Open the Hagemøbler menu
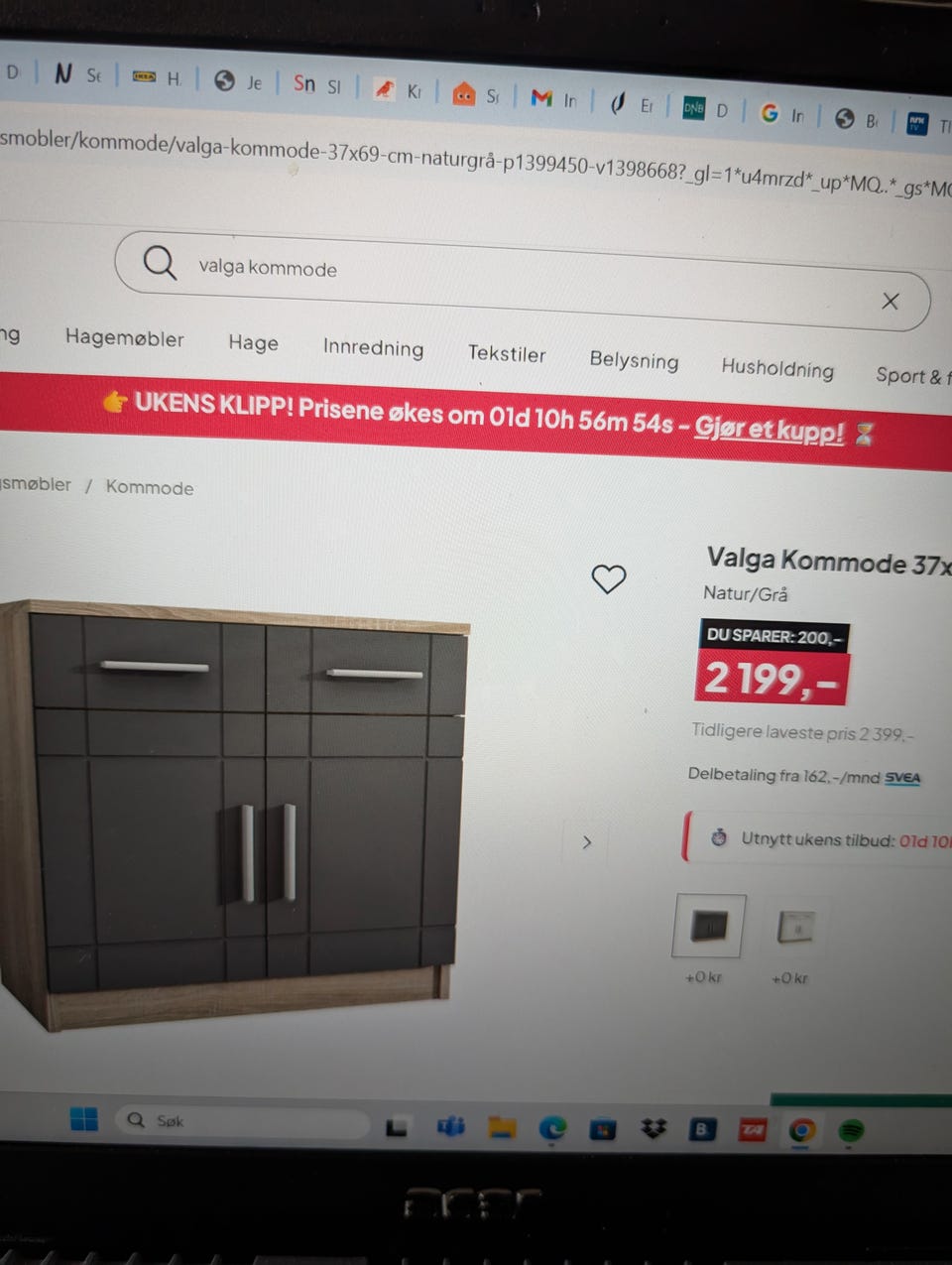The width and height of the screenshot is (952, 1265). pos(125,338)
